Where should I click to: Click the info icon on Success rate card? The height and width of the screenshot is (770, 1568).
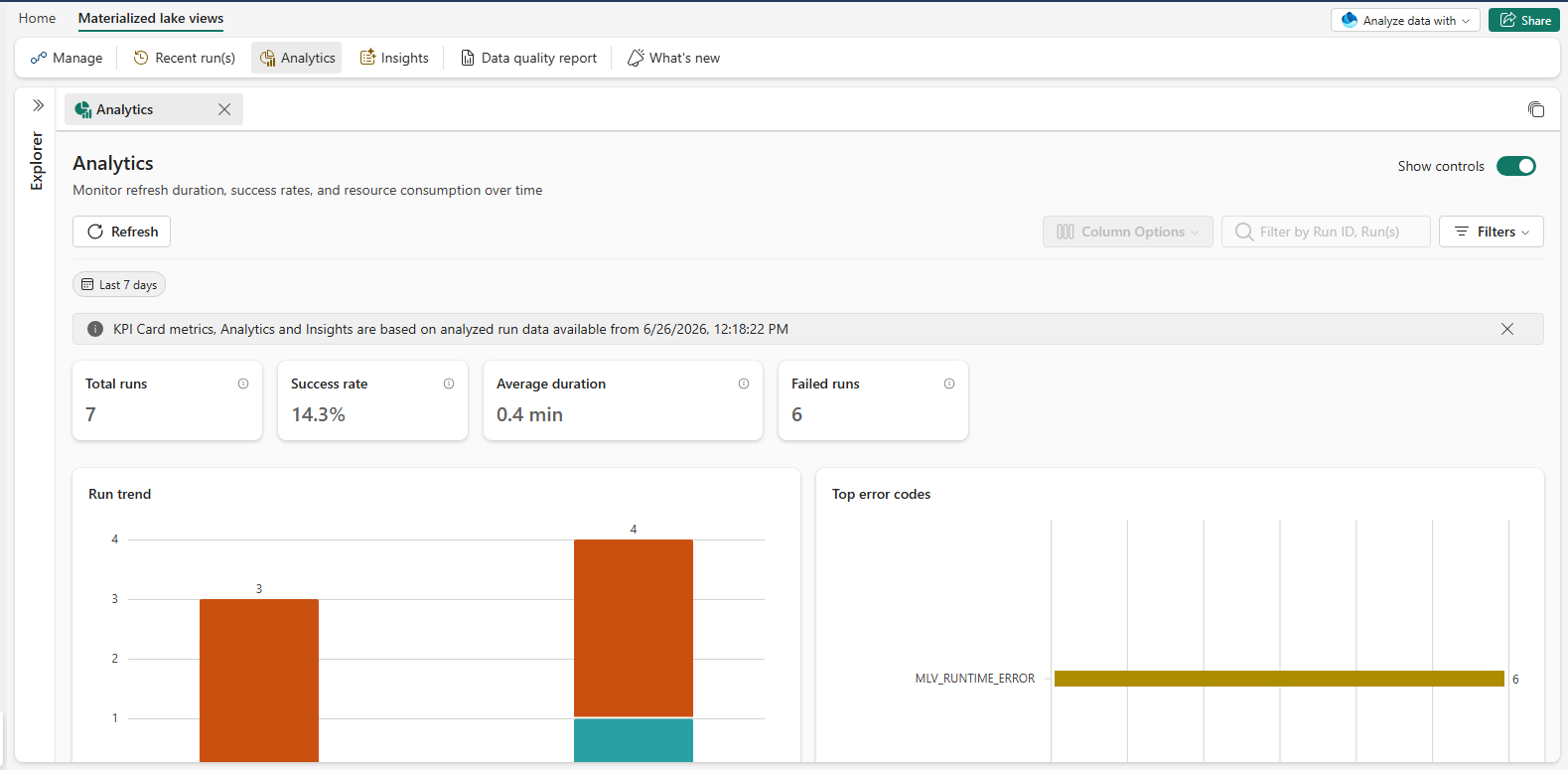coord(449,384)
